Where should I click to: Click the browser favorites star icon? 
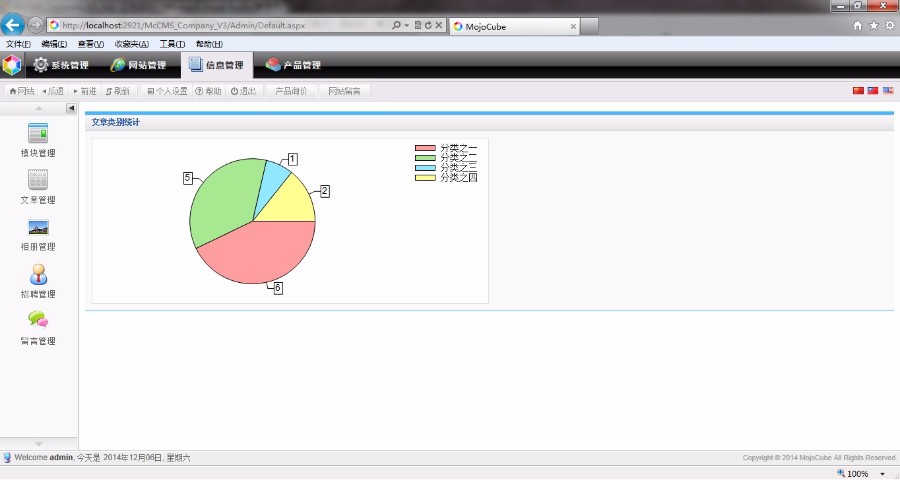pyautogui.click(x=874, y=25)
